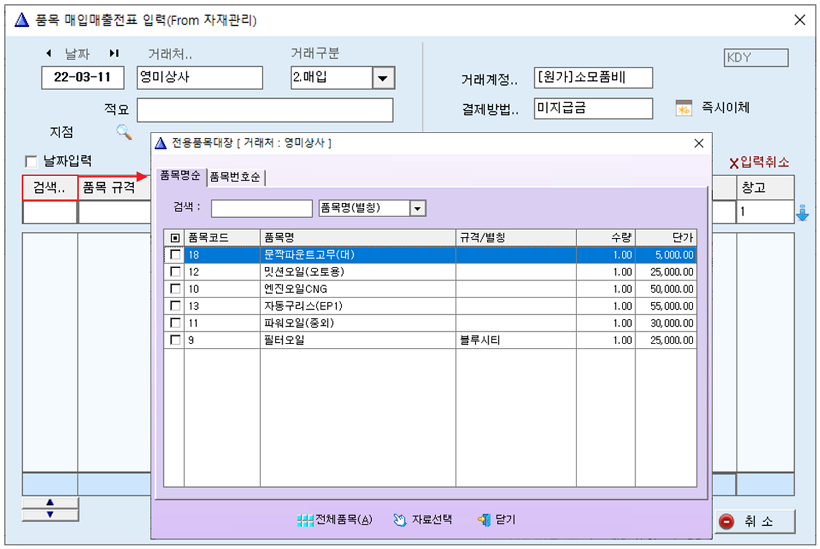
Task: Click 즉시이체 label
Action: (x=725, y=108)
